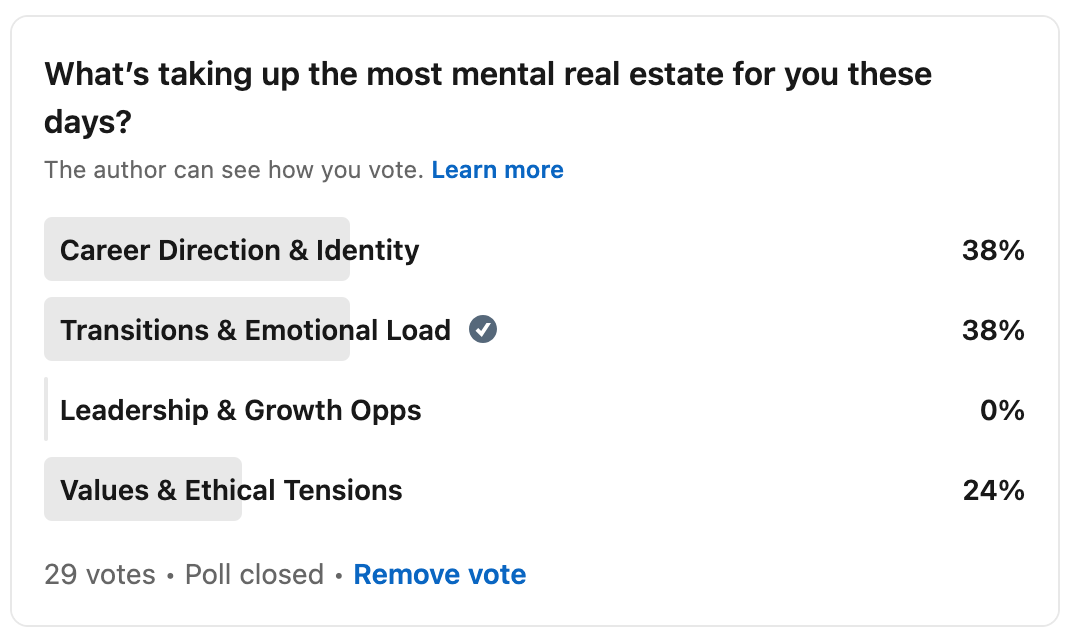The image size is (1082, 642).
Task: Click the voted checkmark icon
Action: pyautogui.click(x=484, y=329)
